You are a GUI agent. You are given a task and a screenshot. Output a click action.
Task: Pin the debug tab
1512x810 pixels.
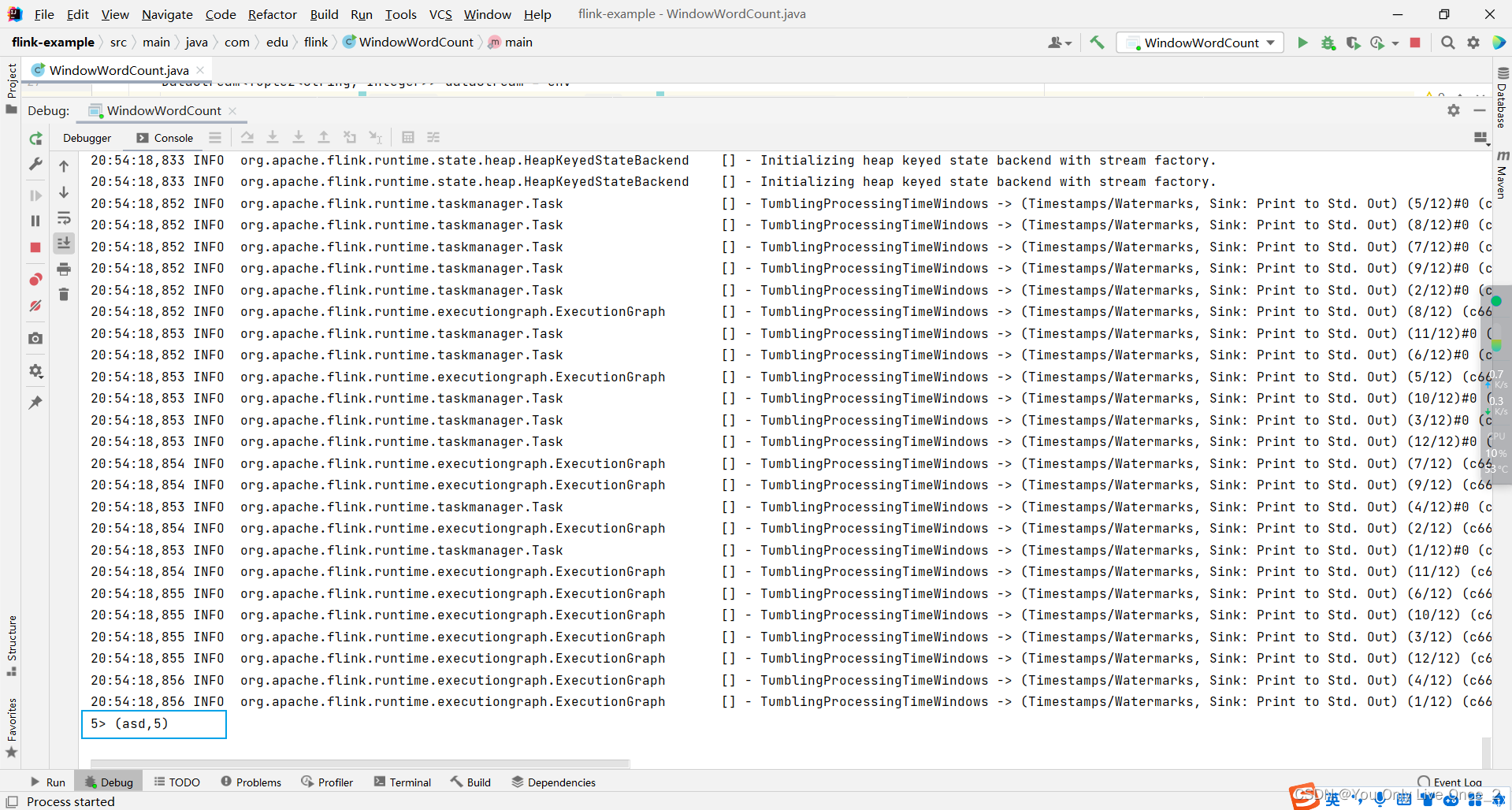tap(35, 403)
